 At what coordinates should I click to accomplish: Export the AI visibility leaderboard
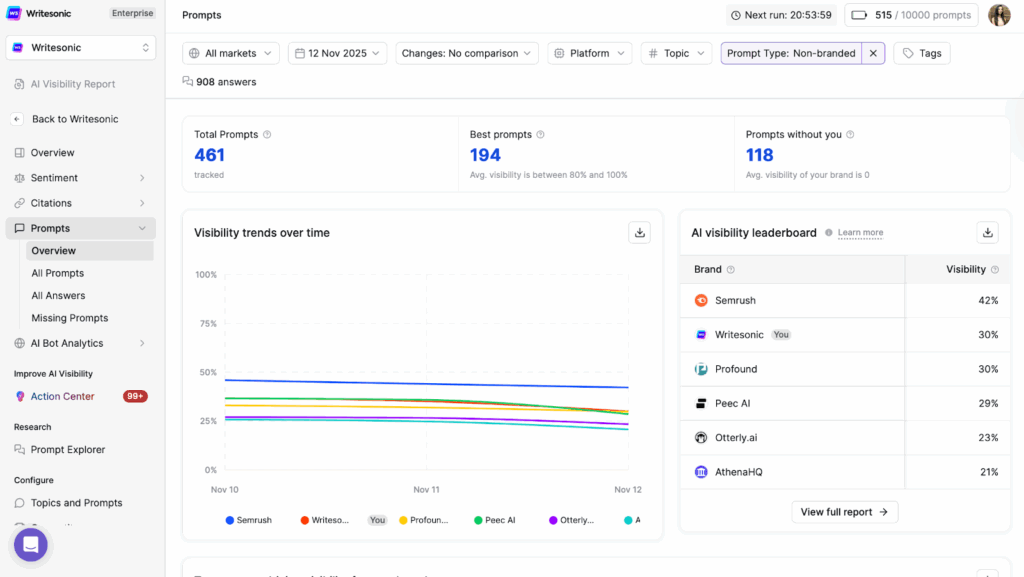(987, 232)
